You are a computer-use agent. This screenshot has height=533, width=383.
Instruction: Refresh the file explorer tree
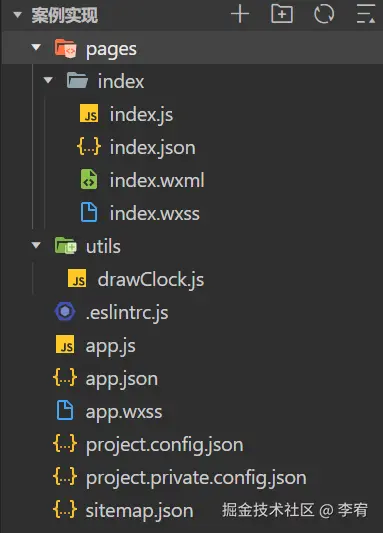[x=324, y=14]
